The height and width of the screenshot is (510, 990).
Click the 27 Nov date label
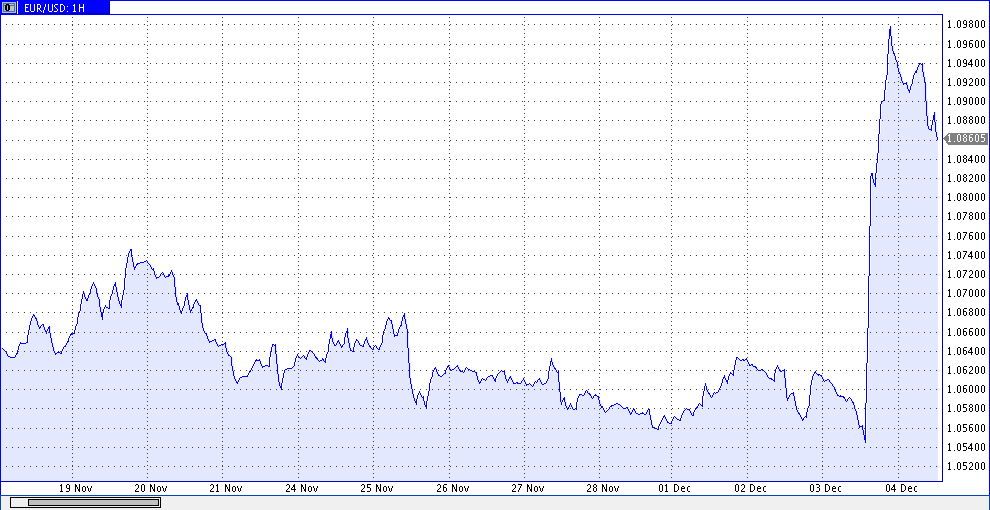[x=526, y=488]
